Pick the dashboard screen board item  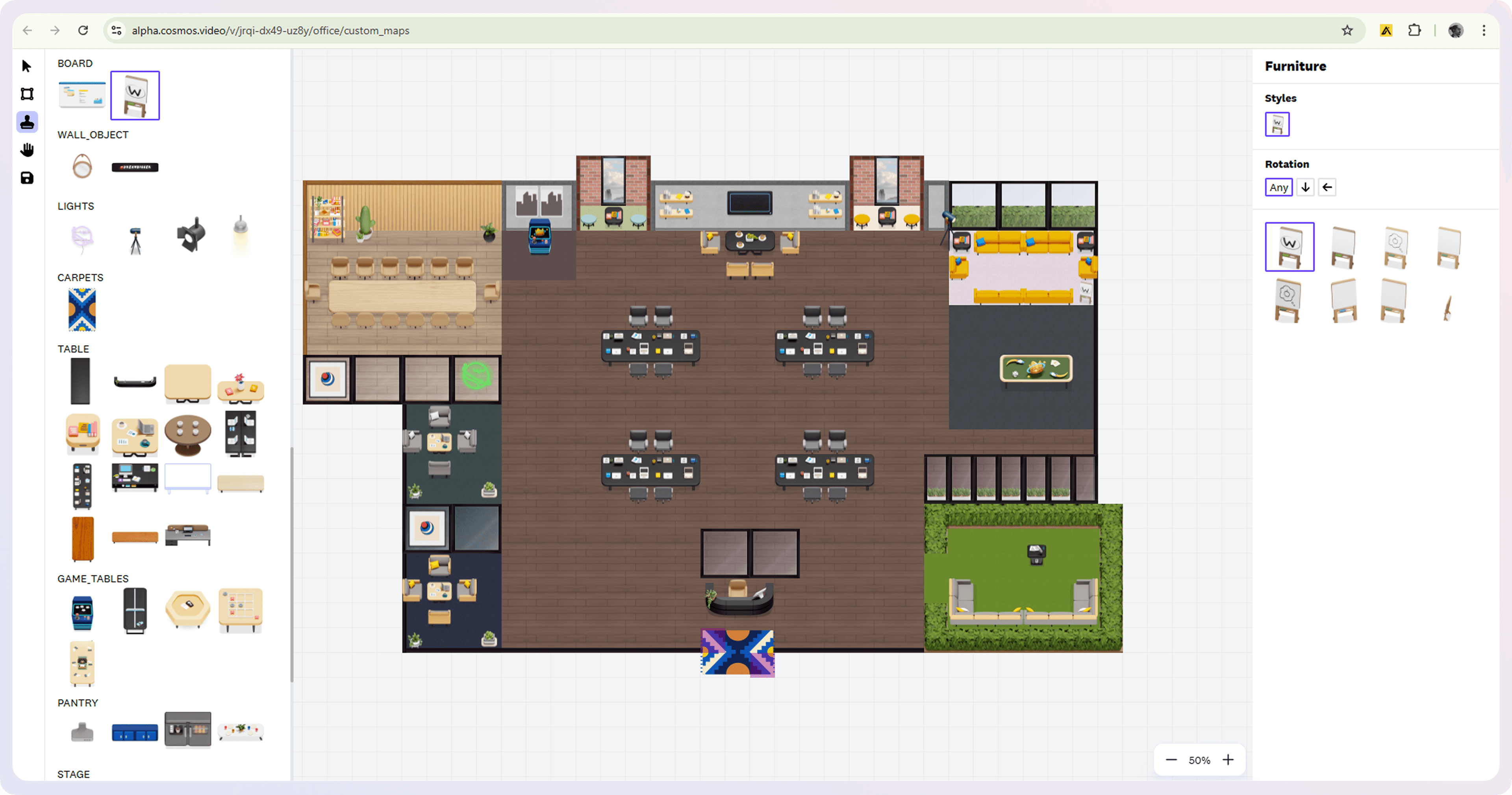click(x=82, y=95)
